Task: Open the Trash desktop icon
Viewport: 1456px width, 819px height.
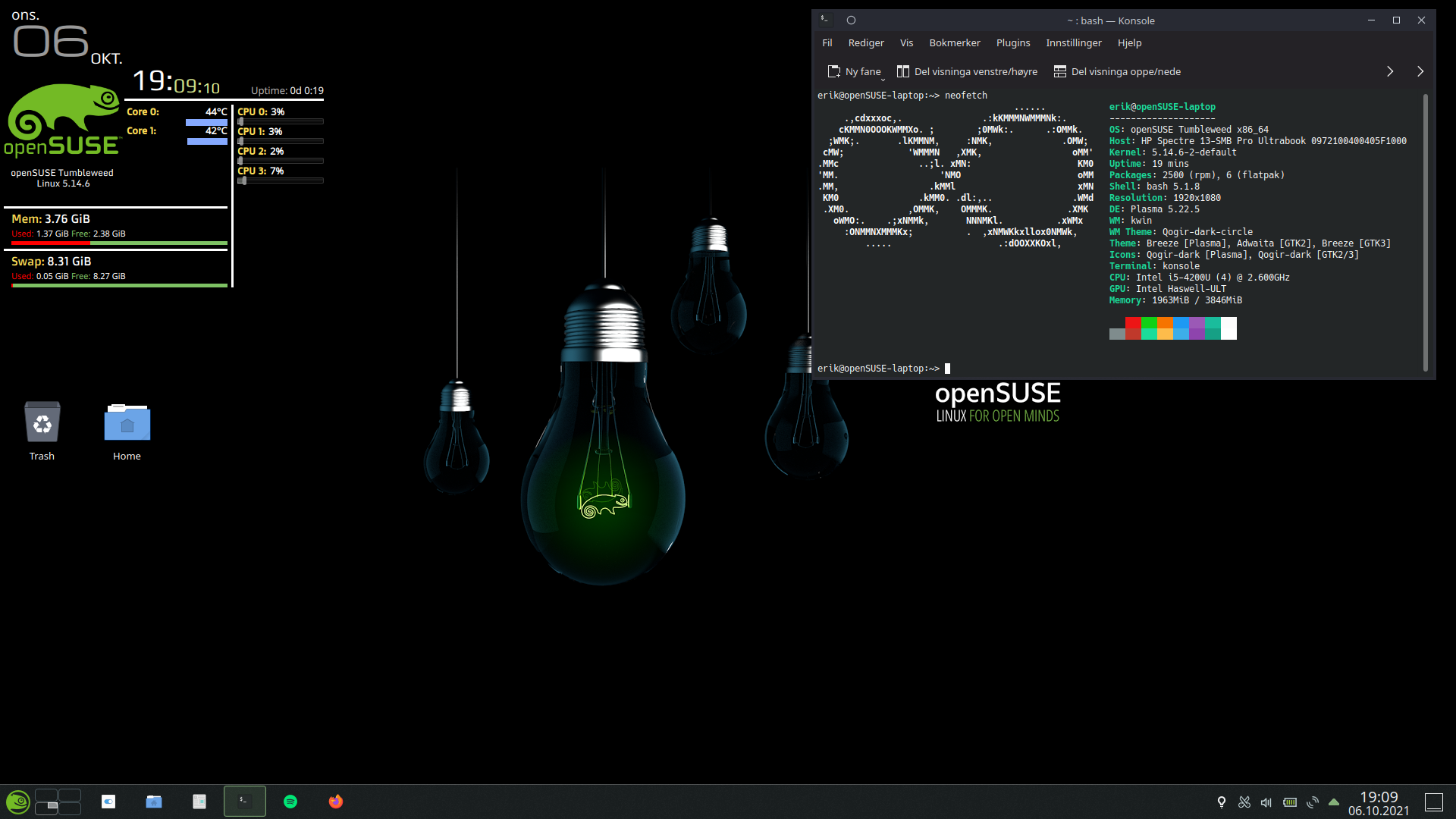Action: pos(42,431)
